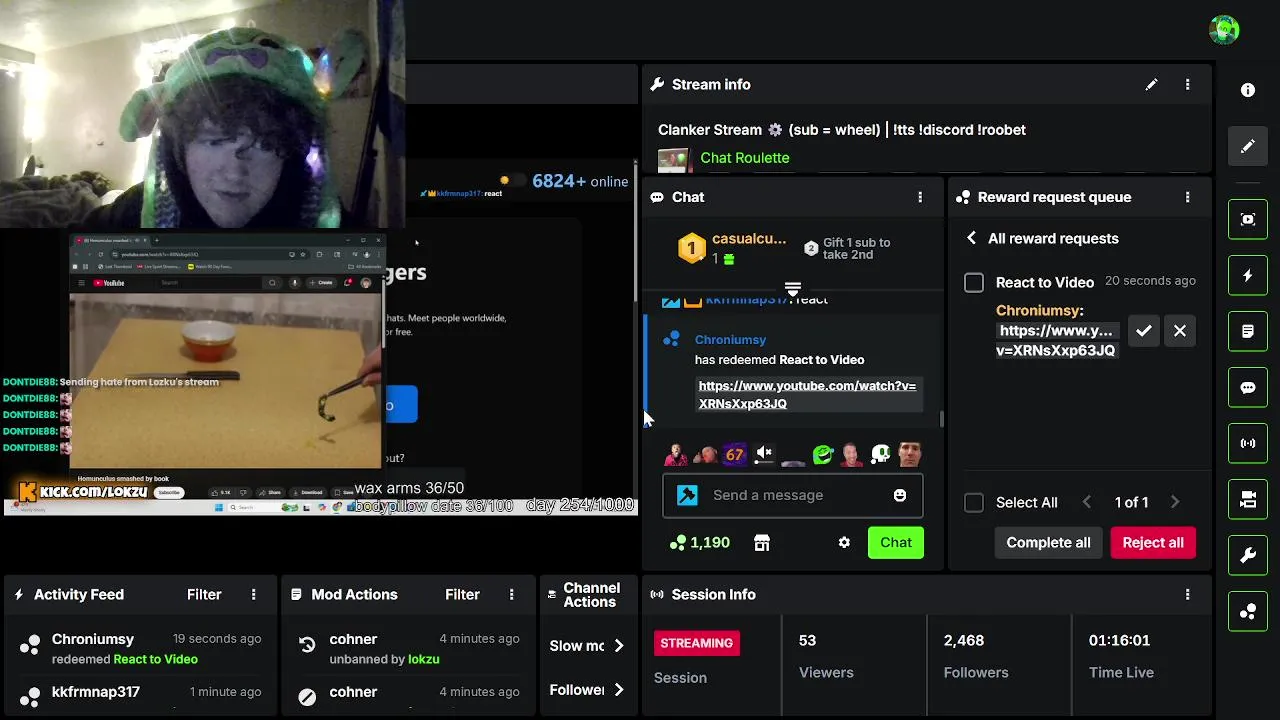Click the 1,190 channel points balance
Image resolution: width=1280 pixels, height=720 pixels.
coord(700,542)
